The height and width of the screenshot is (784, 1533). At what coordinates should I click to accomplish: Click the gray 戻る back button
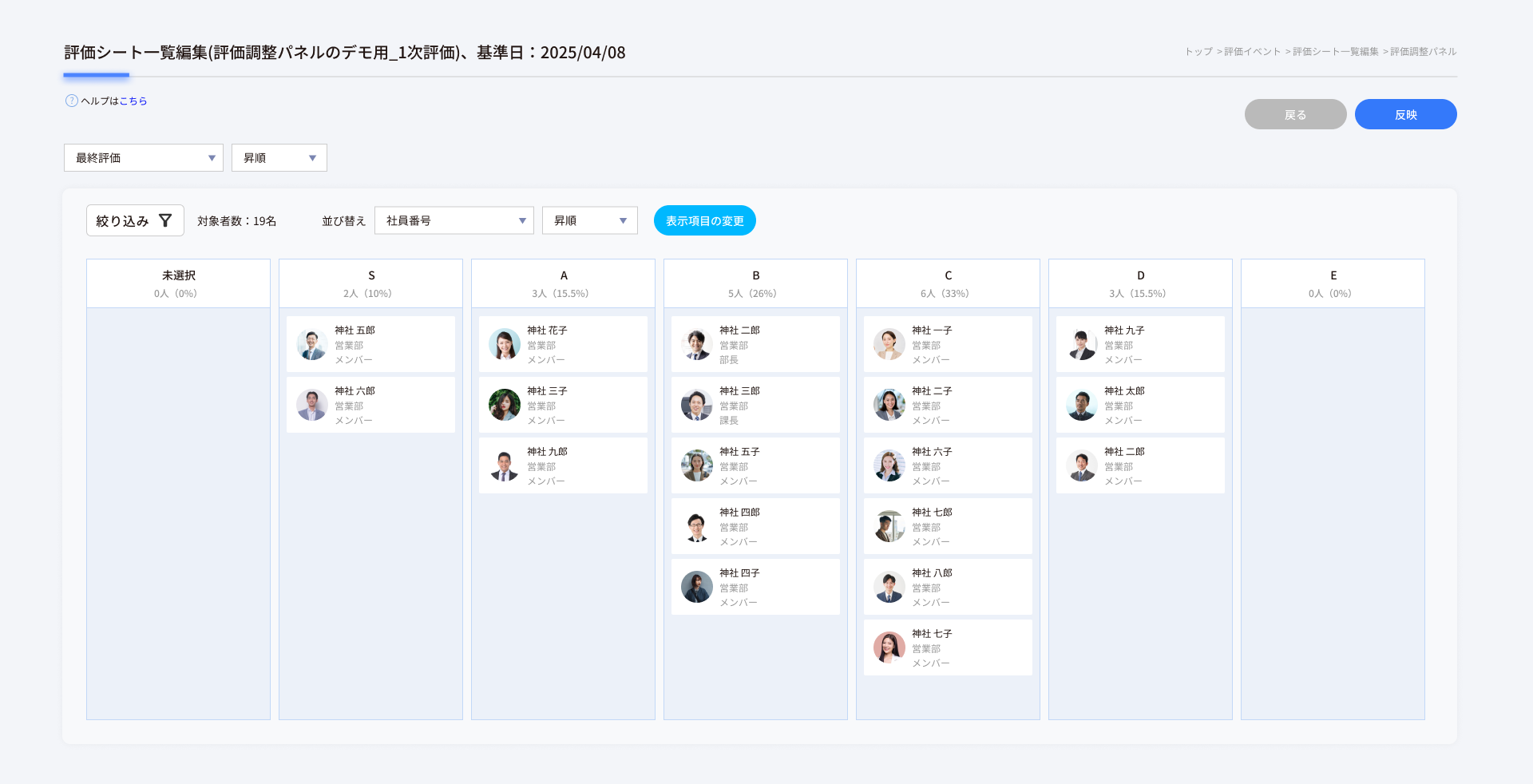pos(1295,114)
